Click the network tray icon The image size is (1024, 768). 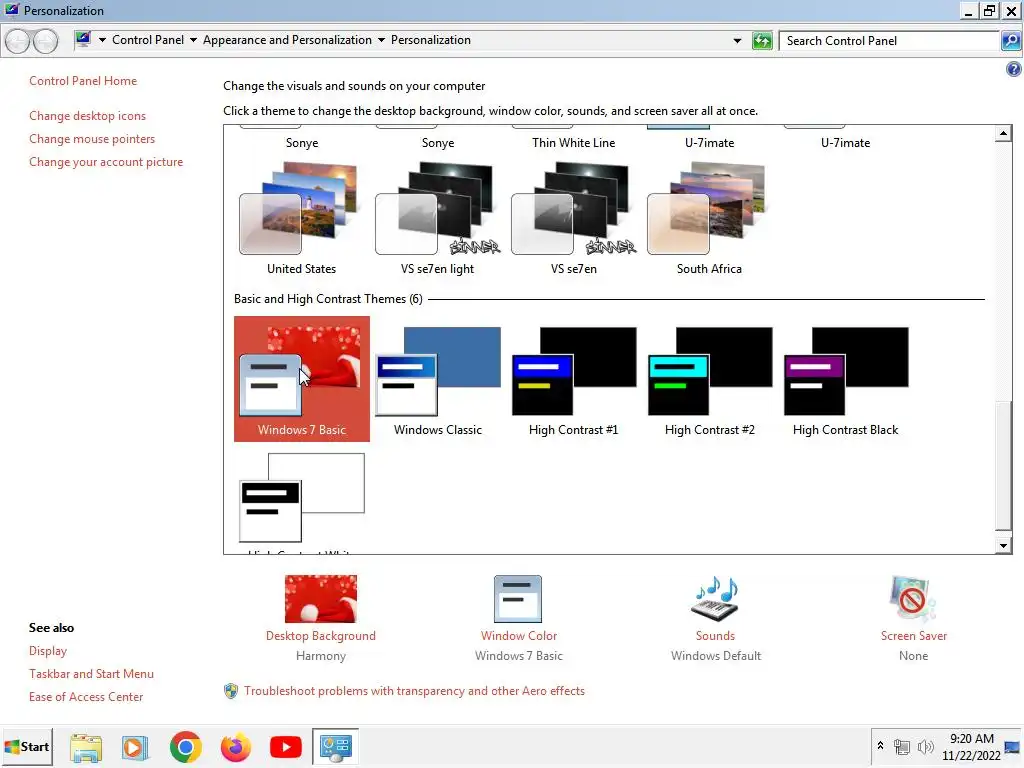coord(902,747)
